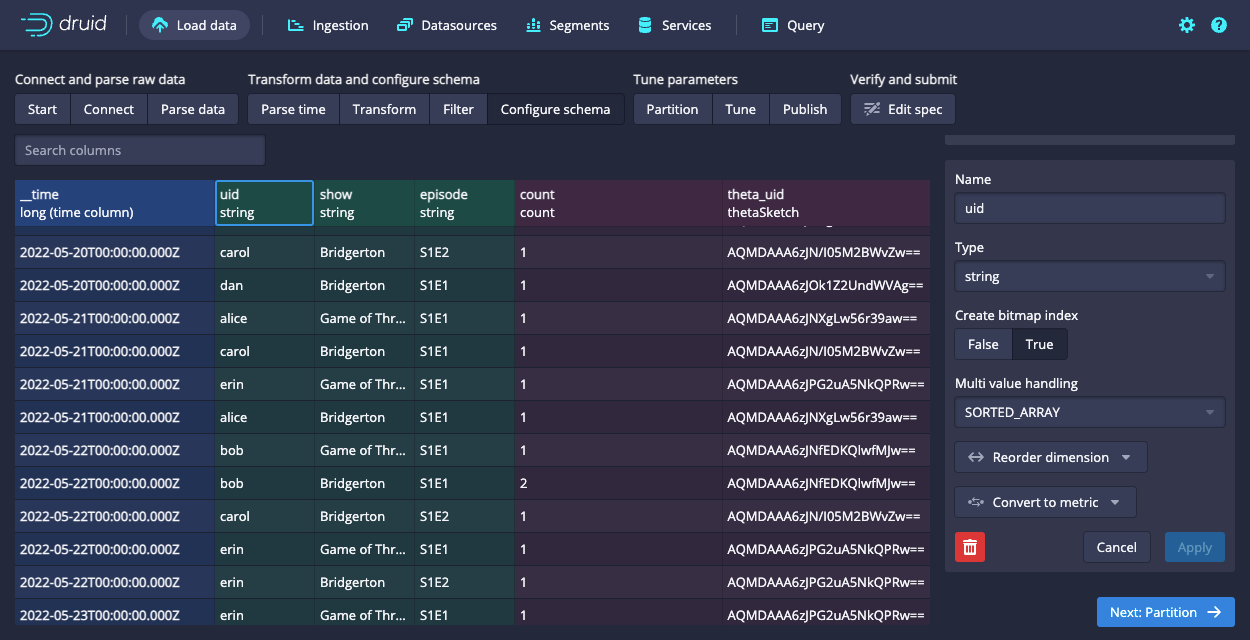Viewport: 1250px width, 640px height.
Task: Click the Next: Partition button
Action: pyautogui.click(x=1165, y=612)
